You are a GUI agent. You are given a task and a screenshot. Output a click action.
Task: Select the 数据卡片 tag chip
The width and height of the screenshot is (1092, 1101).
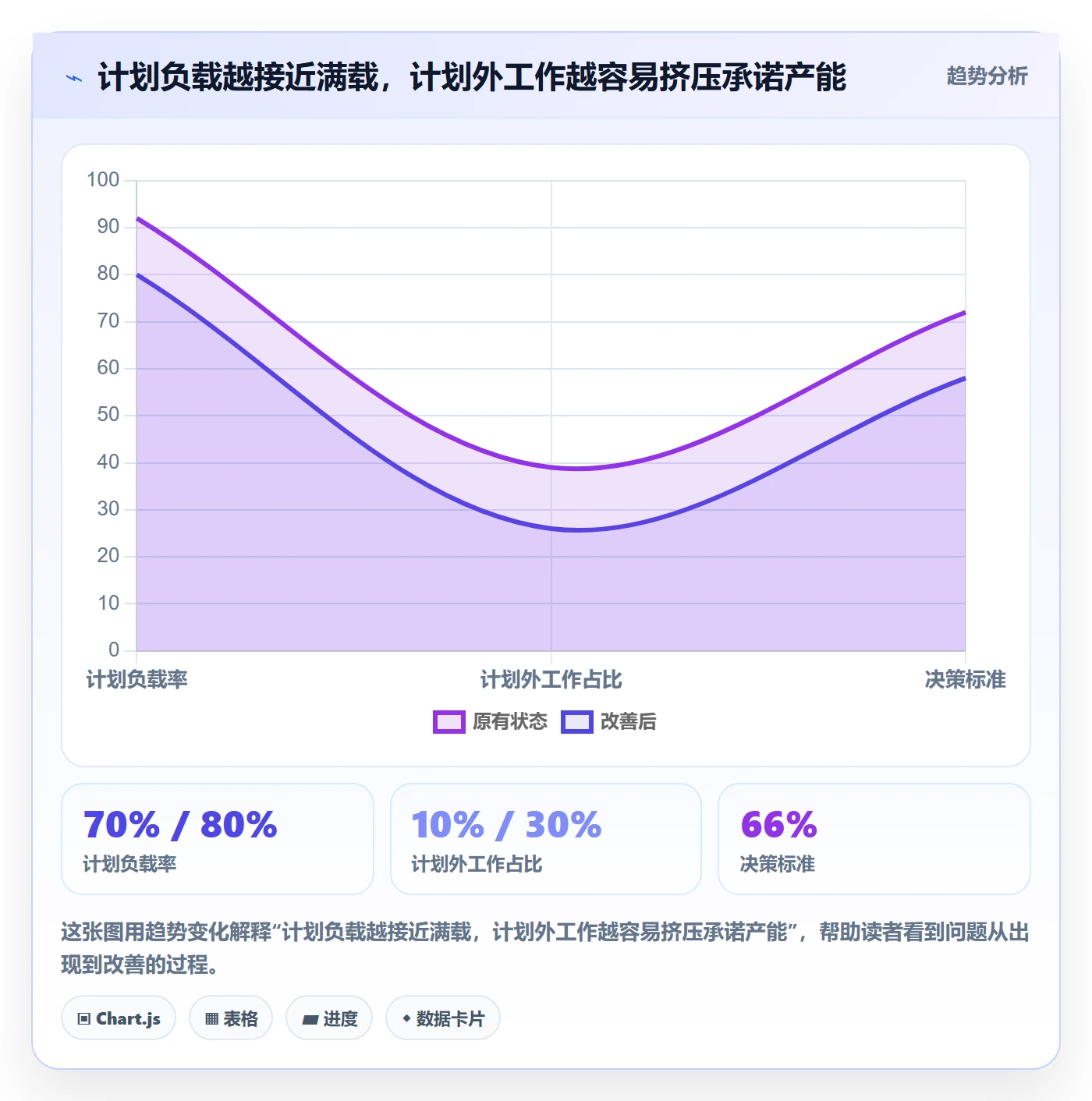[x=443, y=1018]
